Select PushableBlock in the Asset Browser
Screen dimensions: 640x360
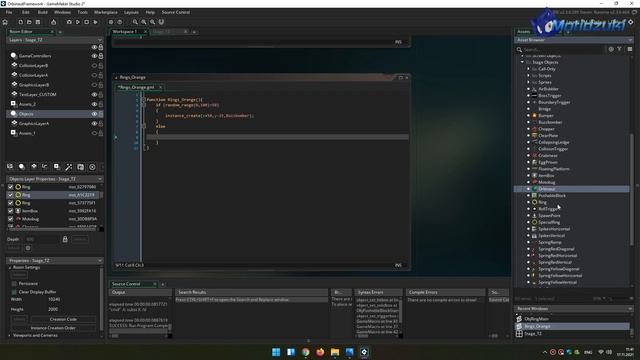[552, 196]
